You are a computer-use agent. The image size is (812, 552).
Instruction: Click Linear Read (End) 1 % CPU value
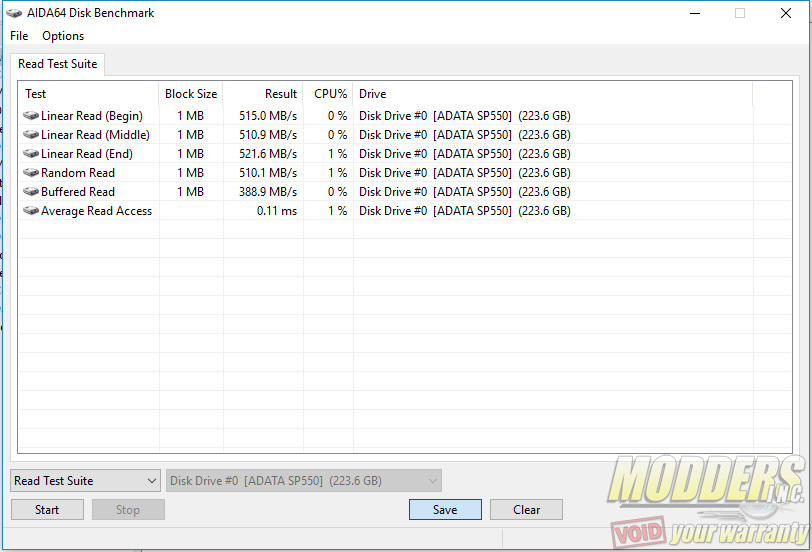(337, 154)
